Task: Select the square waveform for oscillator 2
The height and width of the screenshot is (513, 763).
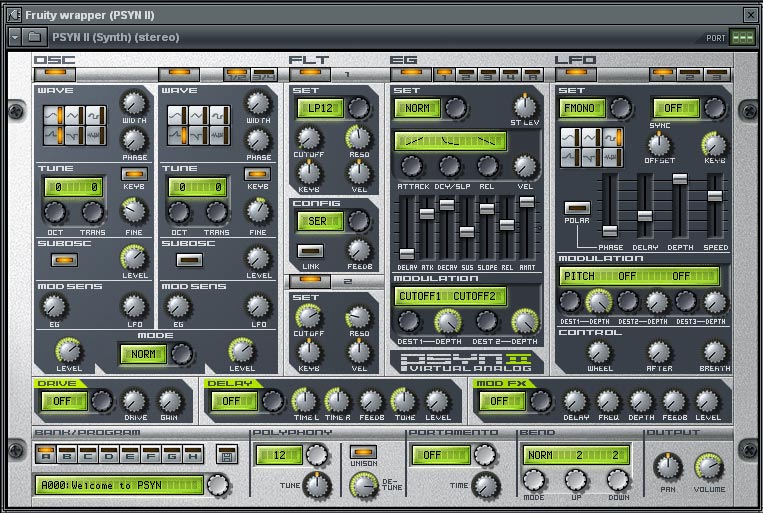Action: click(x=220, y=116)
